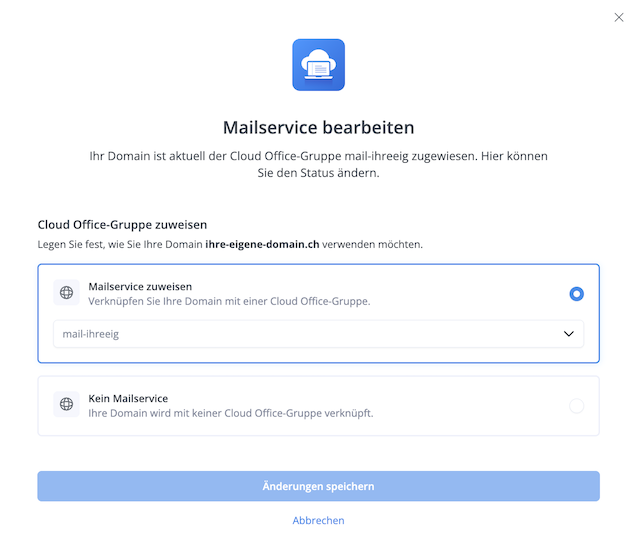Click 'Ihre Domain wird mit keiner' description
The height and width of the screenshot is (556, 640).
[x=231, y=413]
